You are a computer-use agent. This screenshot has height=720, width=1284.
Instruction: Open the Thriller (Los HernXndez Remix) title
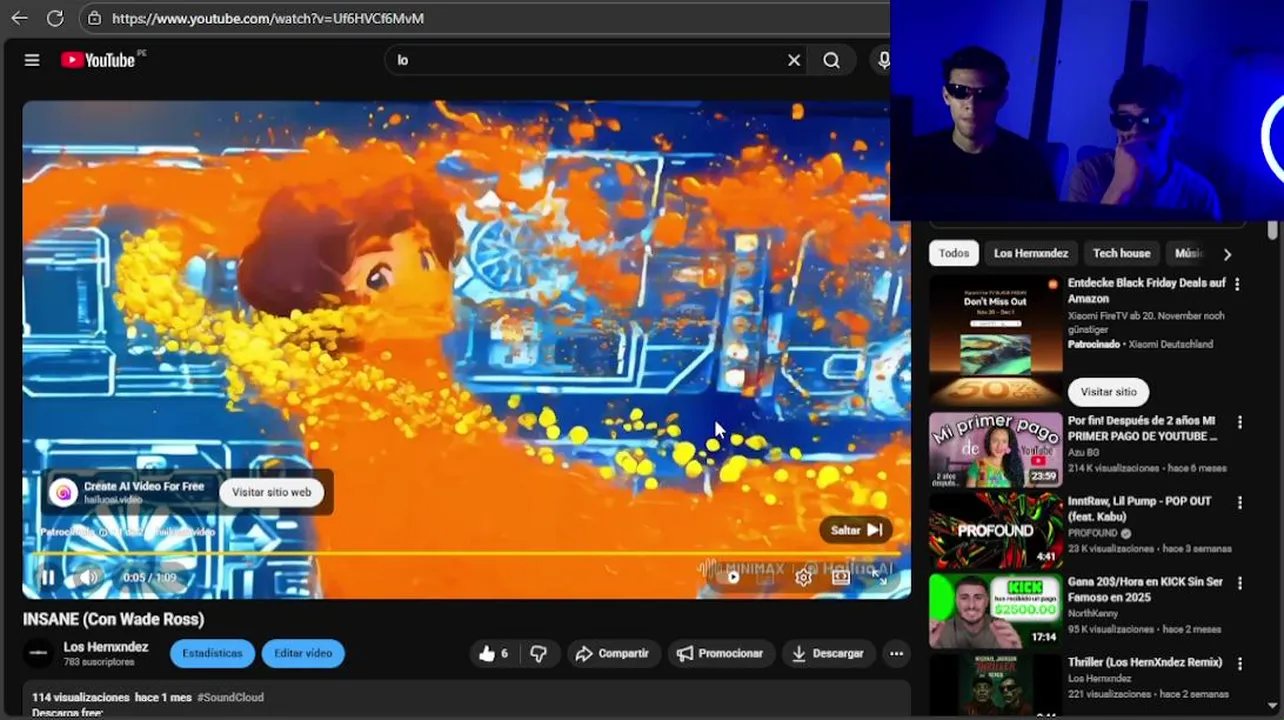pyautogui.click(x=1145, y=662)
